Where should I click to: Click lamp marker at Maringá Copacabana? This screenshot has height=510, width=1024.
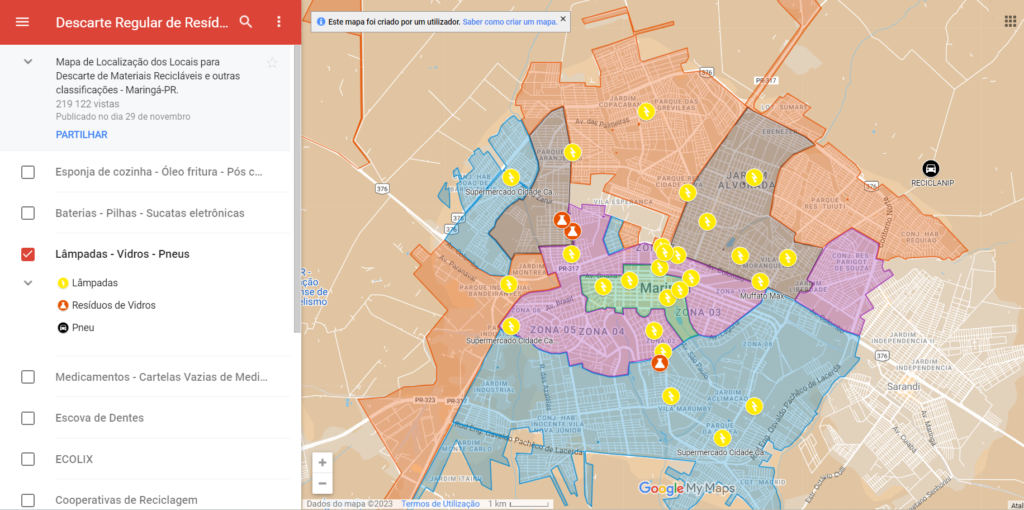(646, 111)
